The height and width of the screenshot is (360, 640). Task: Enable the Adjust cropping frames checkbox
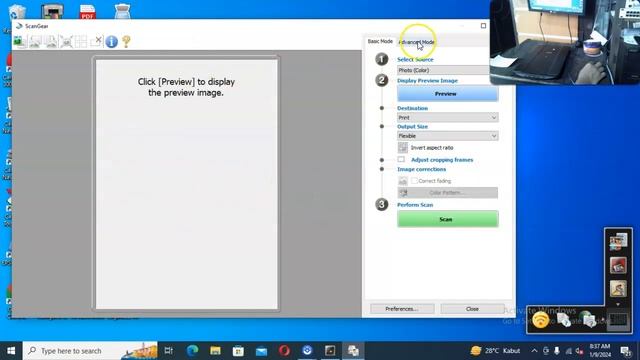[x=401, y=159]
